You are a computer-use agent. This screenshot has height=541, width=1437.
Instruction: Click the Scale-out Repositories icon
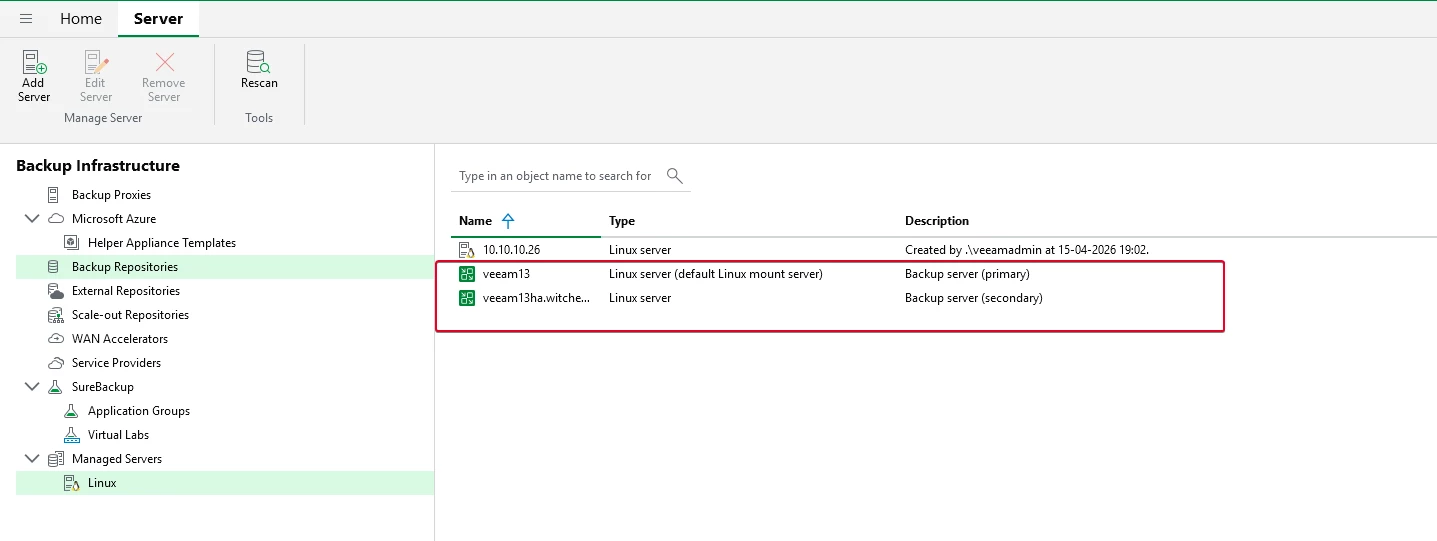pos(55,315)
